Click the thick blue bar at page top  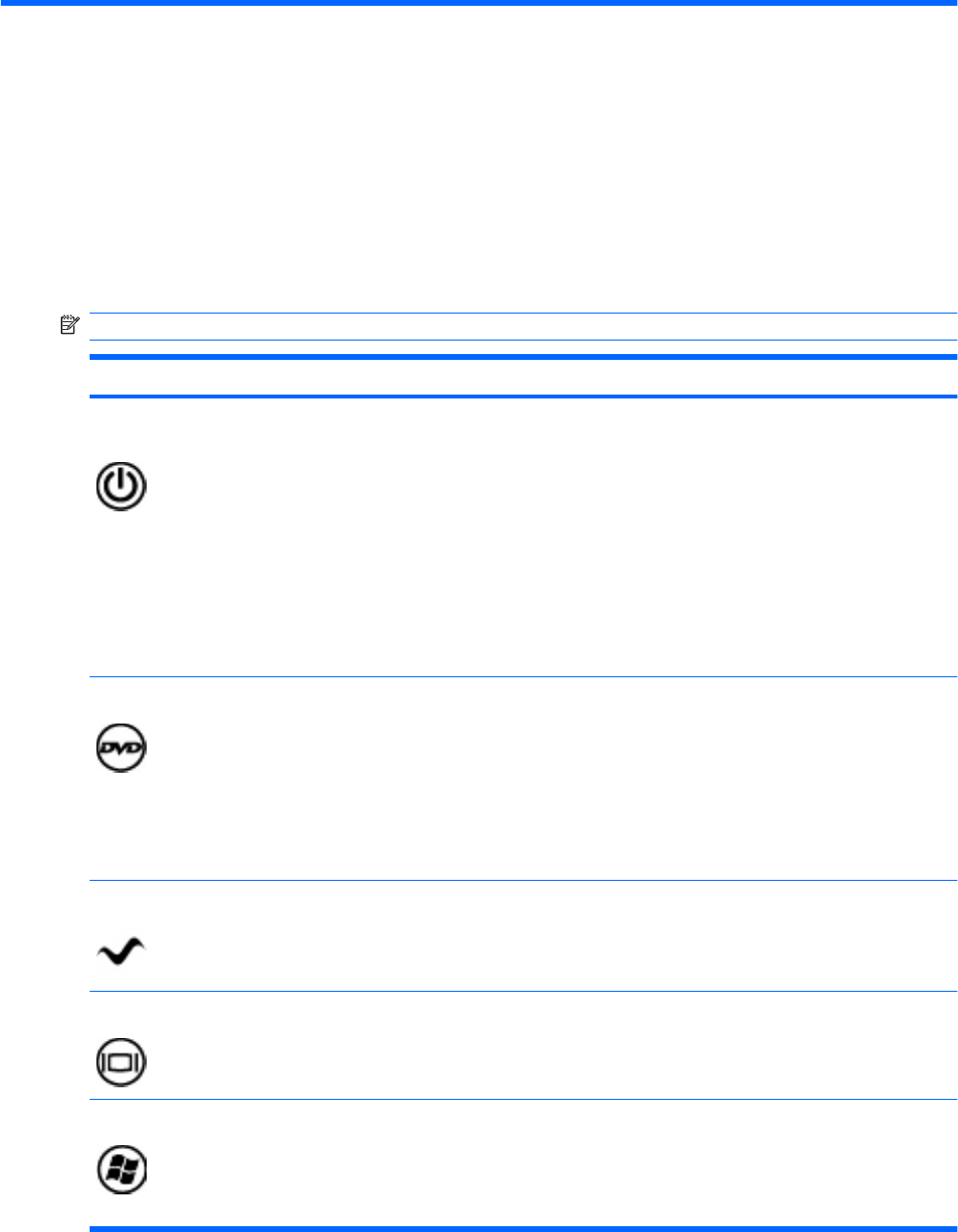[479, 3]
